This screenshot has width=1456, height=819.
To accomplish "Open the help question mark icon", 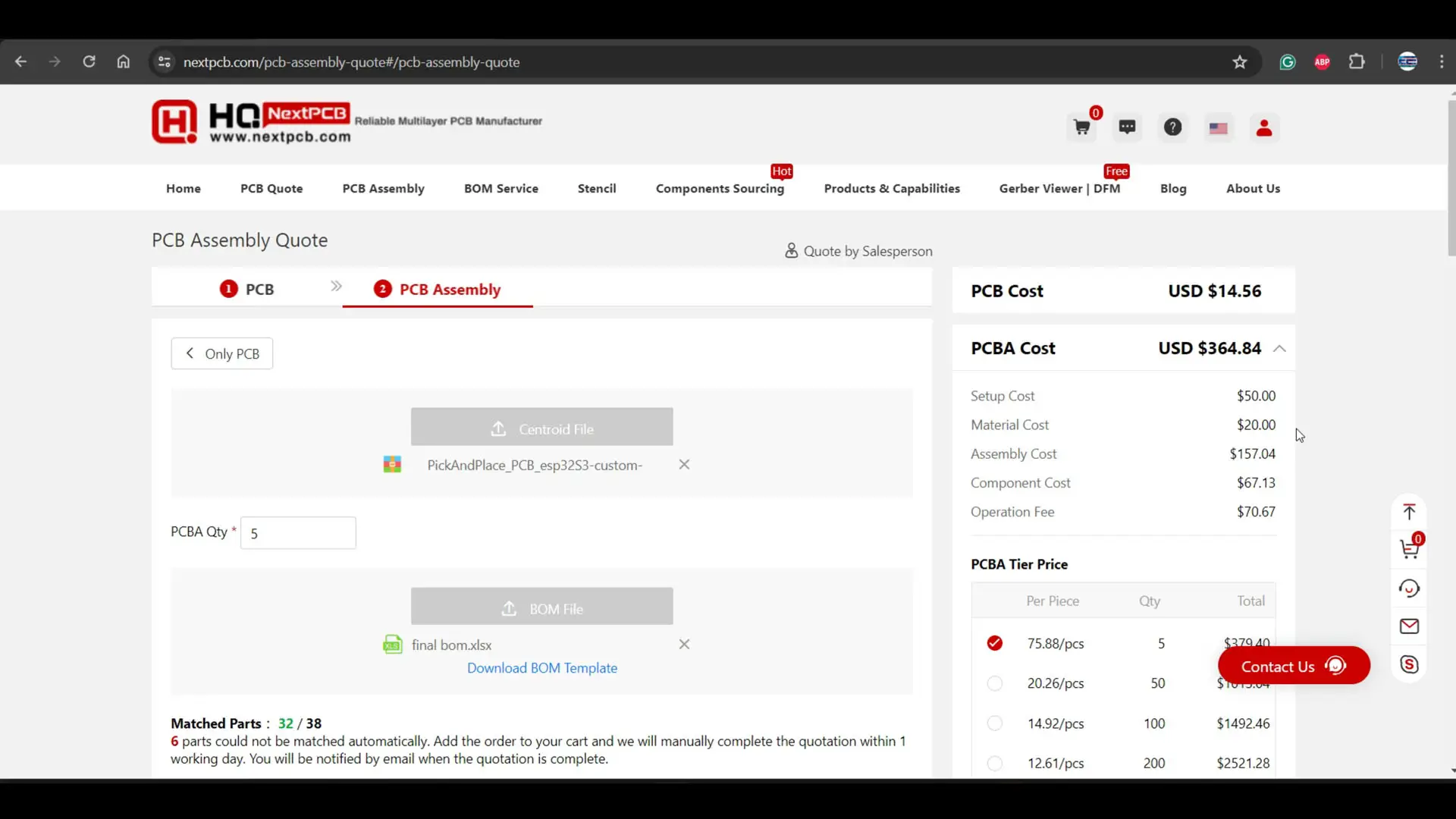I will [1173, 127].
